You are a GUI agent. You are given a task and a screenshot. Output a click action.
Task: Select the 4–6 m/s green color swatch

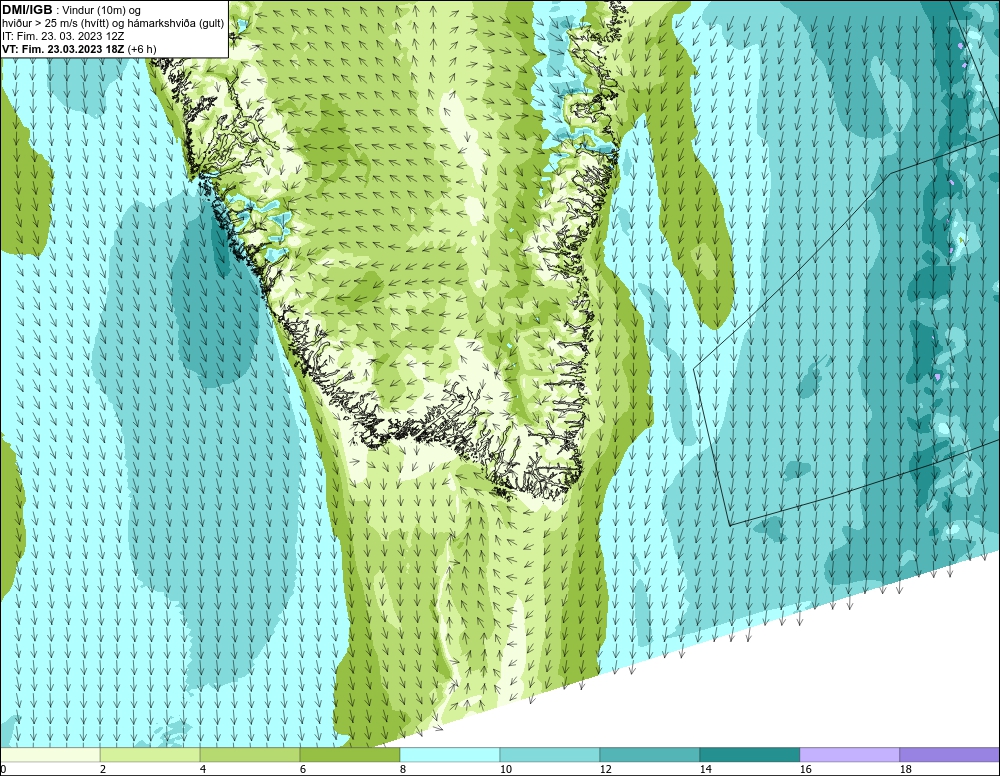click(x=250, y=755)
